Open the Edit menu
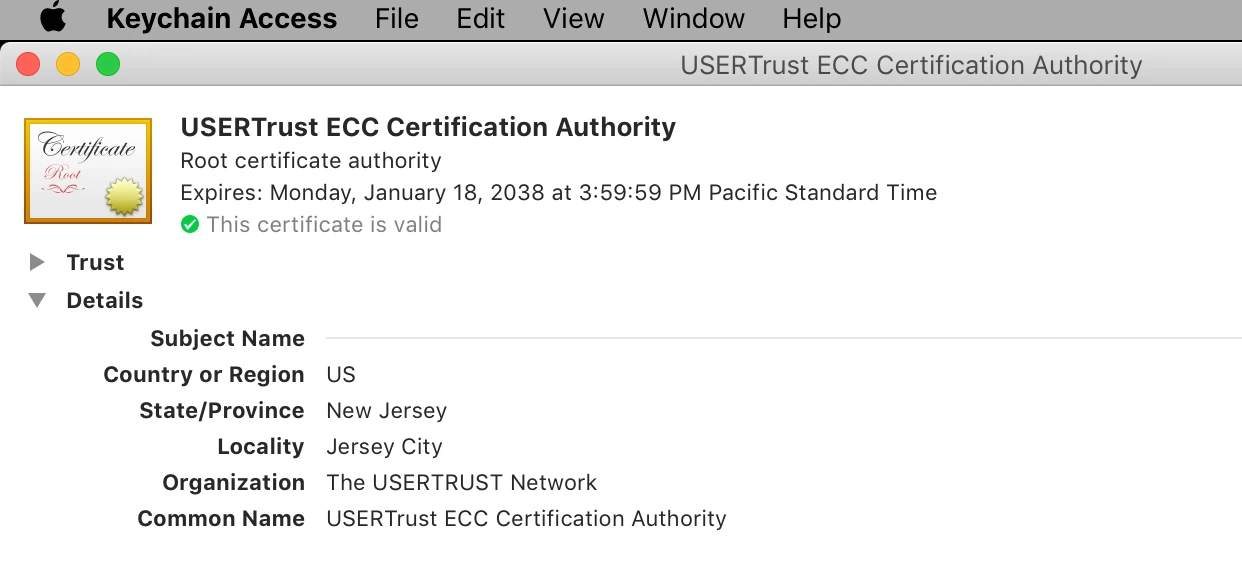Image resolution: width=1242 pixels, height=568 pixels. click(x=480, y=18)
